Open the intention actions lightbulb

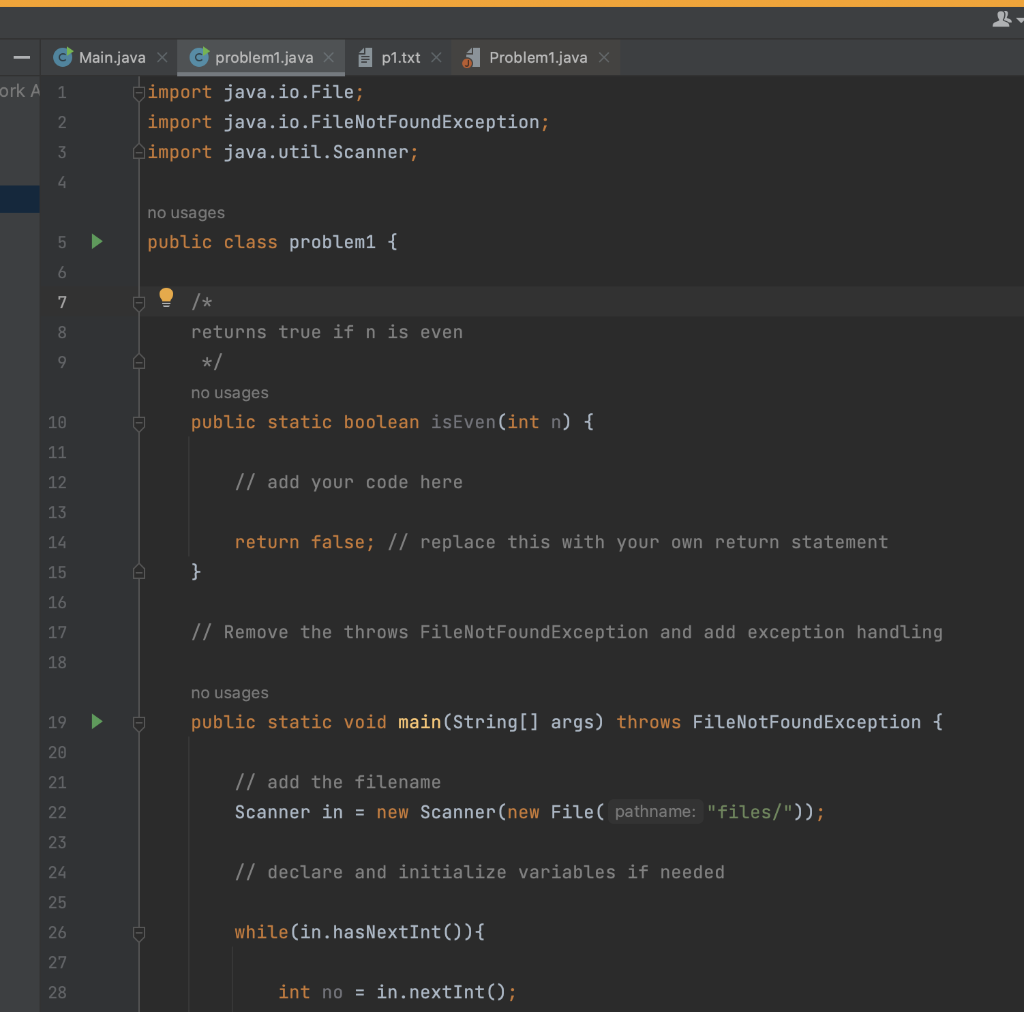(x=165, y=296)
